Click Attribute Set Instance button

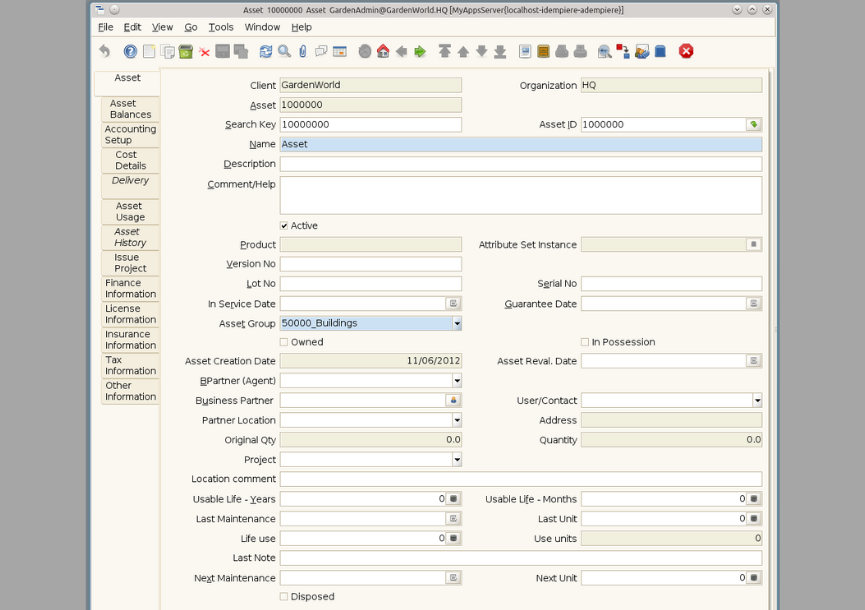[754, 244]
